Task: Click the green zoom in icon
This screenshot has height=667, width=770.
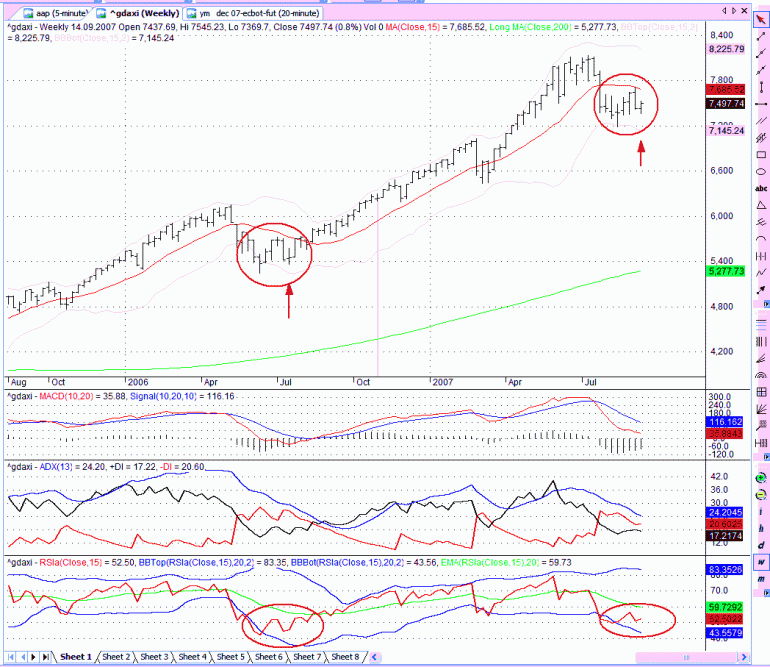Action: coord(761,478)
